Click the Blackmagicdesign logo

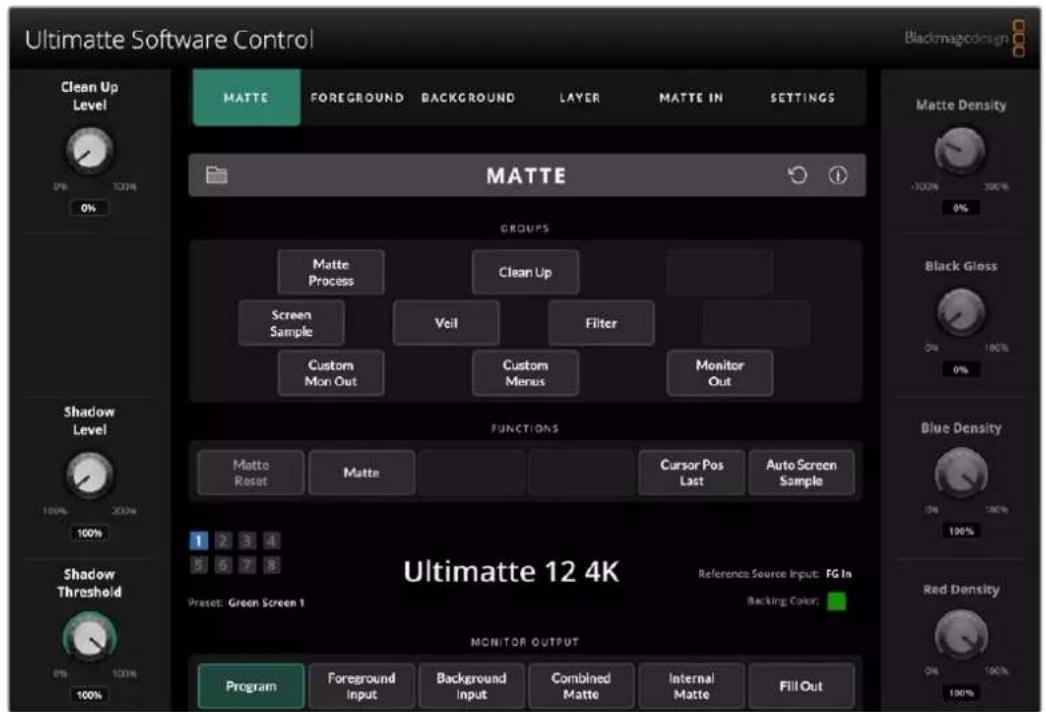coord(965,39)
